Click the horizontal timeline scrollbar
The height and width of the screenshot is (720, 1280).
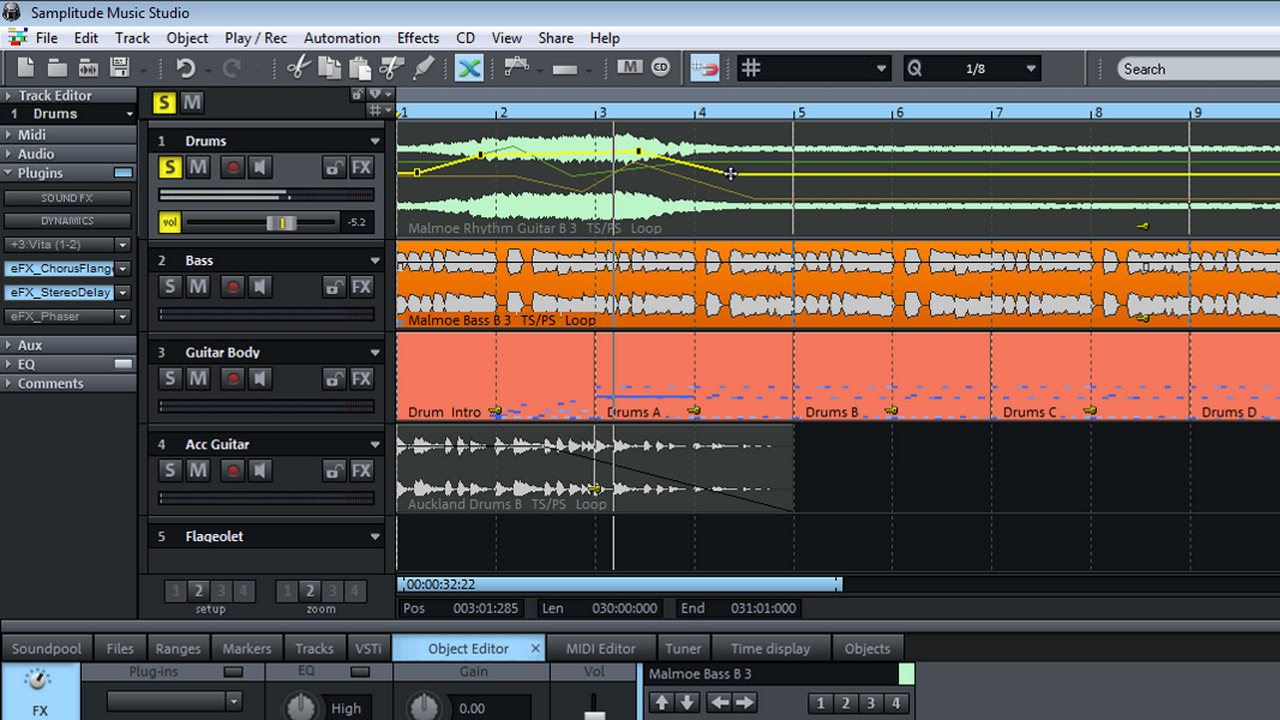[620, 584]
